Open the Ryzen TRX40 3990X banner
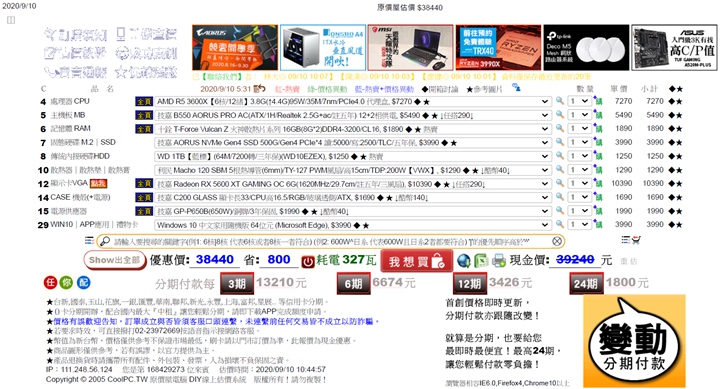The width and height of the screenshot is (720, 389). (498, 47)
